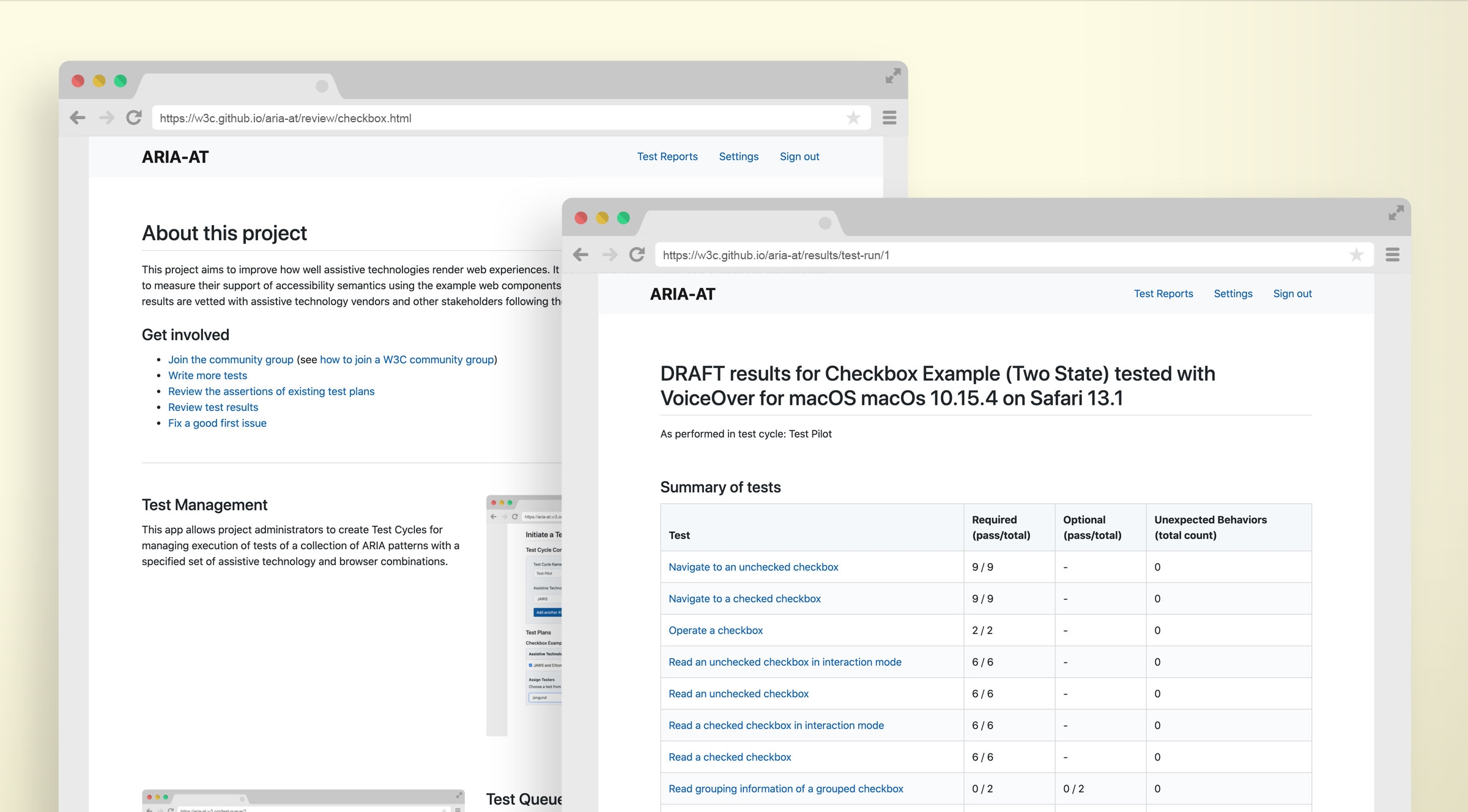
Task: Click yellow minimize button of the front window
Action: 602,218
